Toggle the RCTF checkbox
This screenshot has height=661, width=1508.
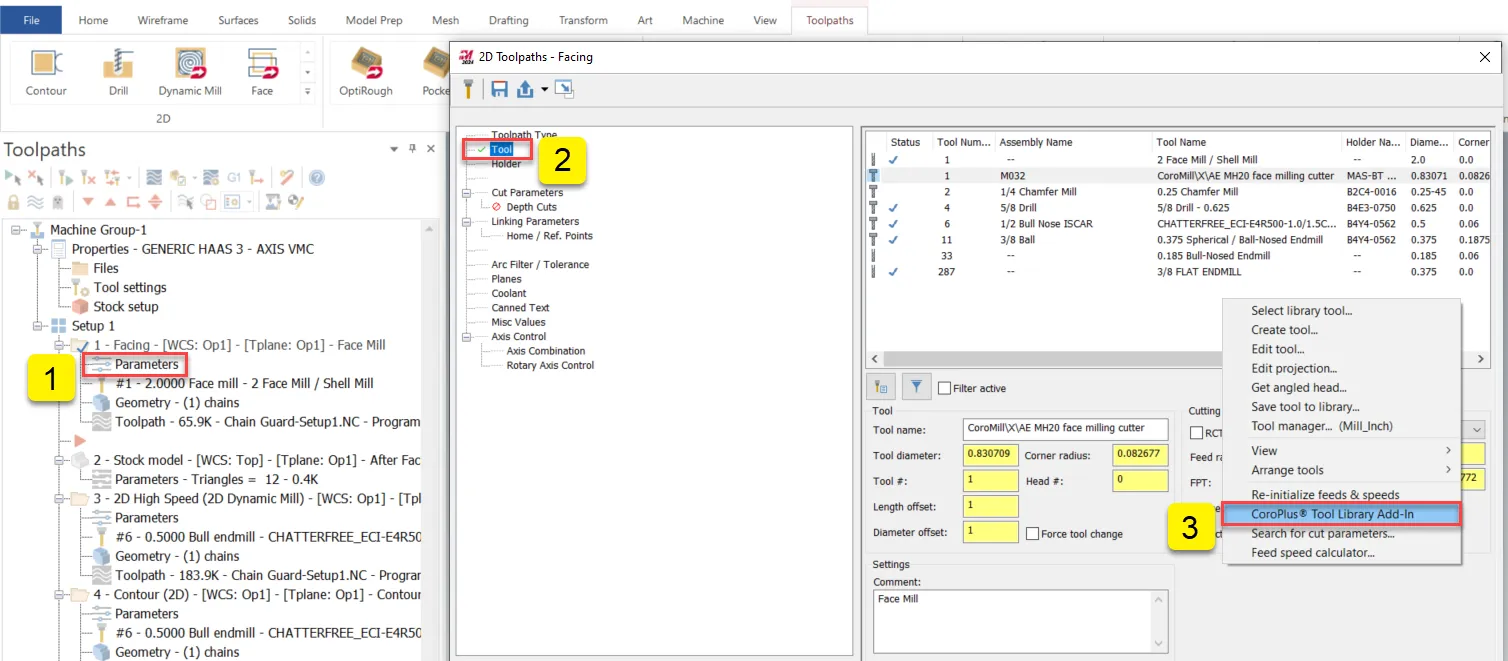(1196, 433)
